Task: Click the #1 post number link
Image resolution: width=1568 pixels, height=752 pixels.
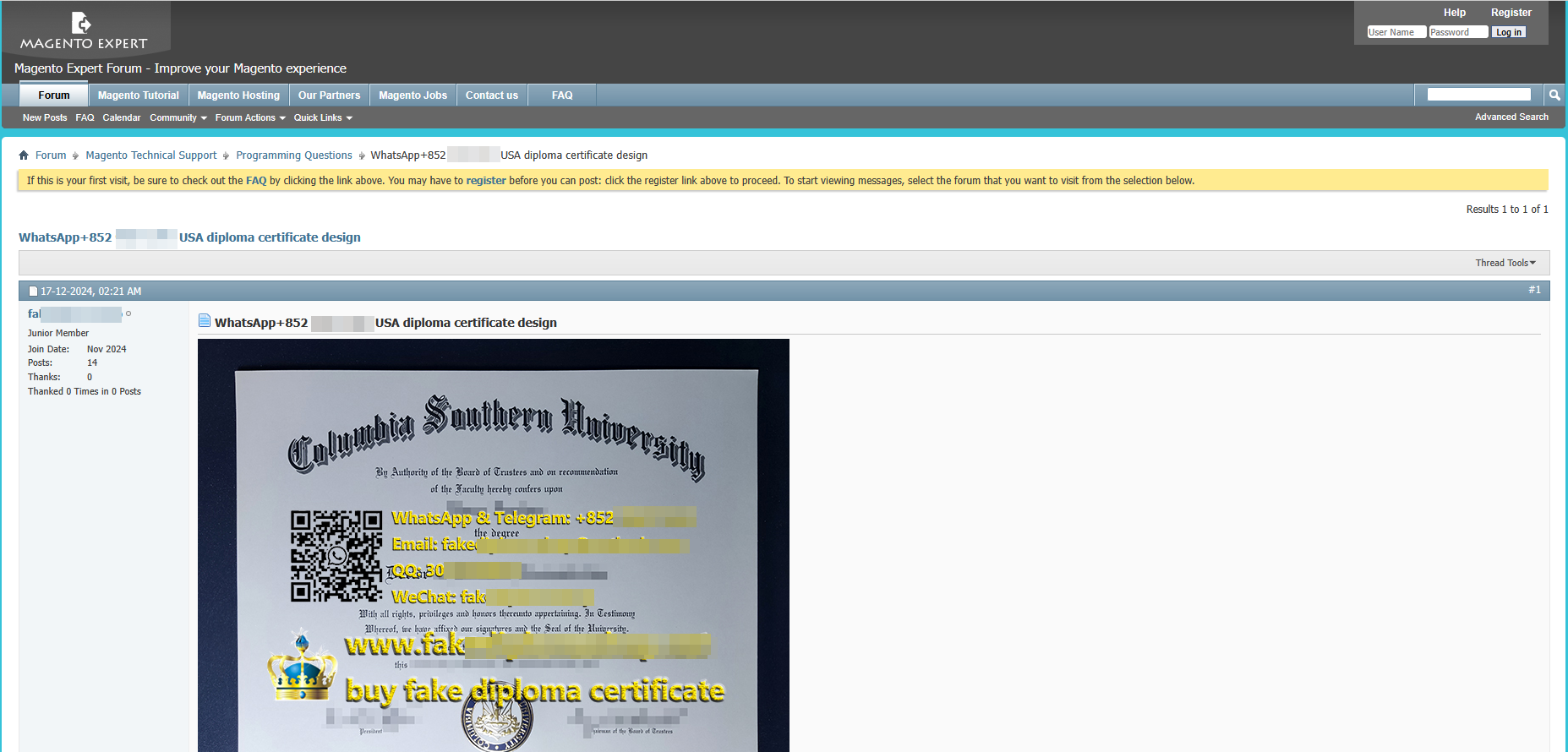Action: click(1534, 290)
